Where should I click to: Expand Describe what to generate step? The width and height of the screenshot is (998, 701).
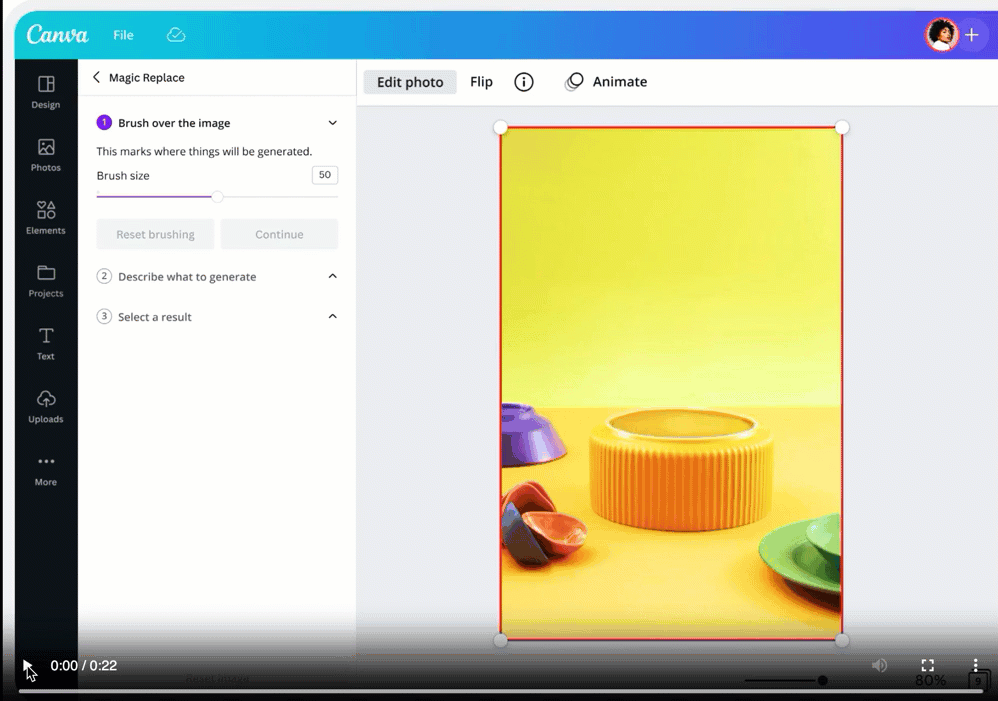[x=333, y=276]
